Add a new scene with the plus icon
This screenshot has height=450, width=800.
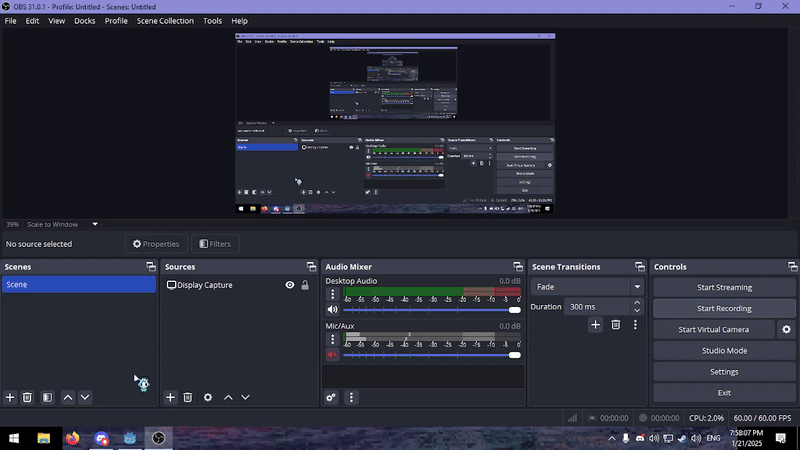(x=11, y=397)
